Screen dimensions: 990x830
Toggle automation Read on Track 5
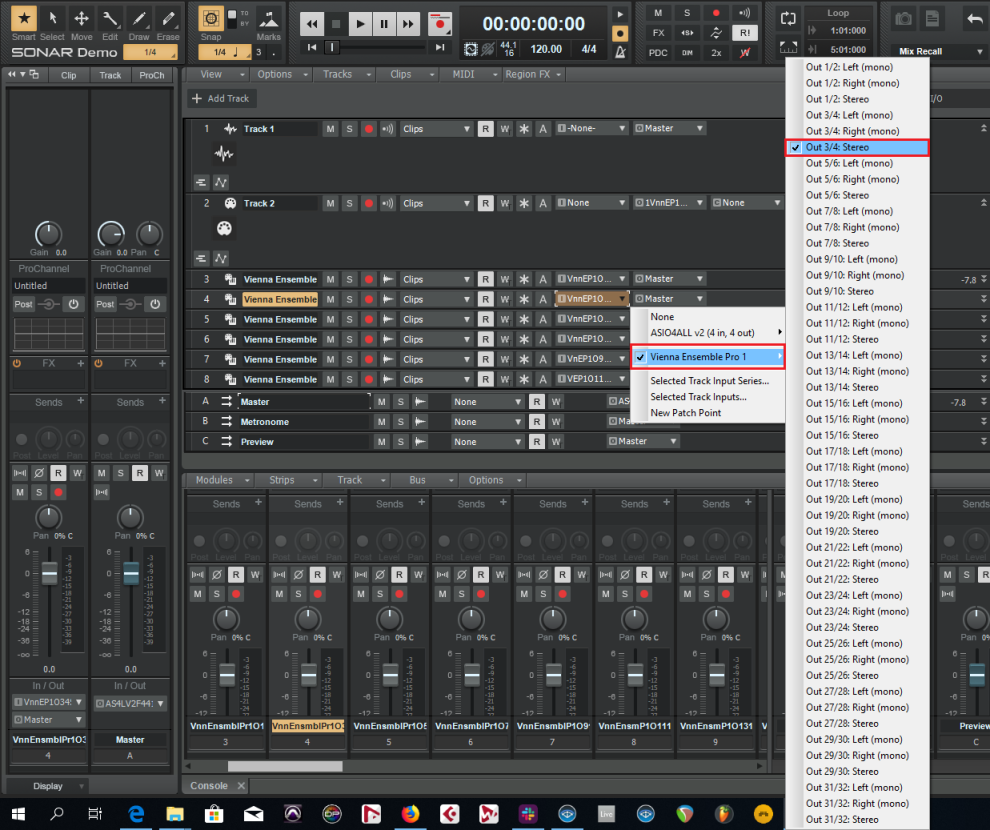485,319
